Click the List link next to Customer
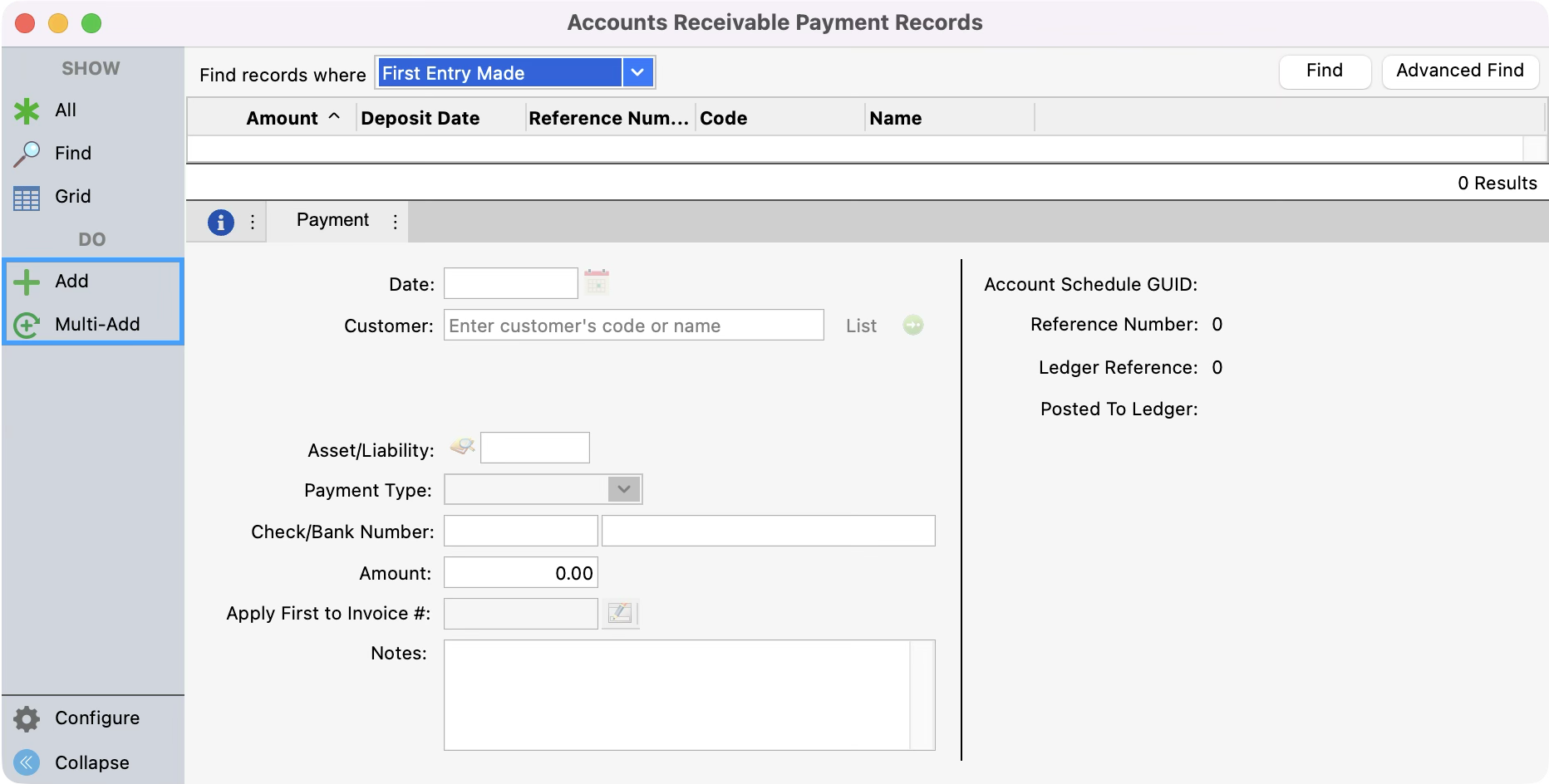The image size is (1549, 784). pos(861,326)
